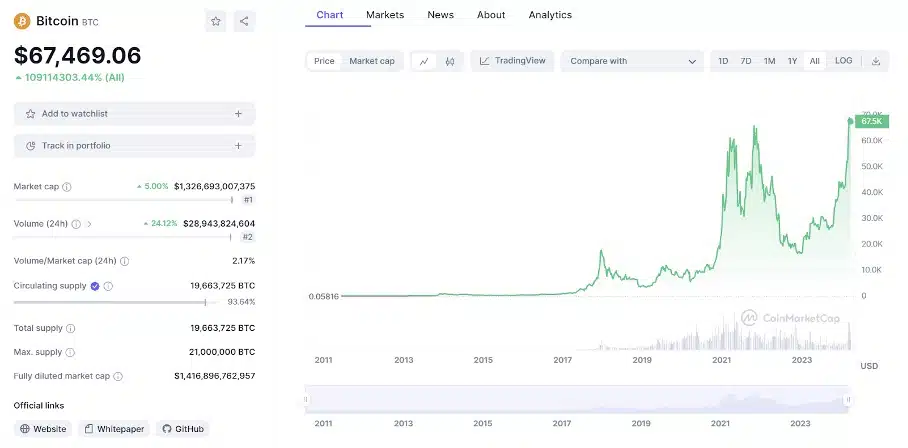Image resolution: width=908 pixels, height=448 pixels.
Task: Click market cap value $1,326,693,007,375
Action: click(214, 186)
